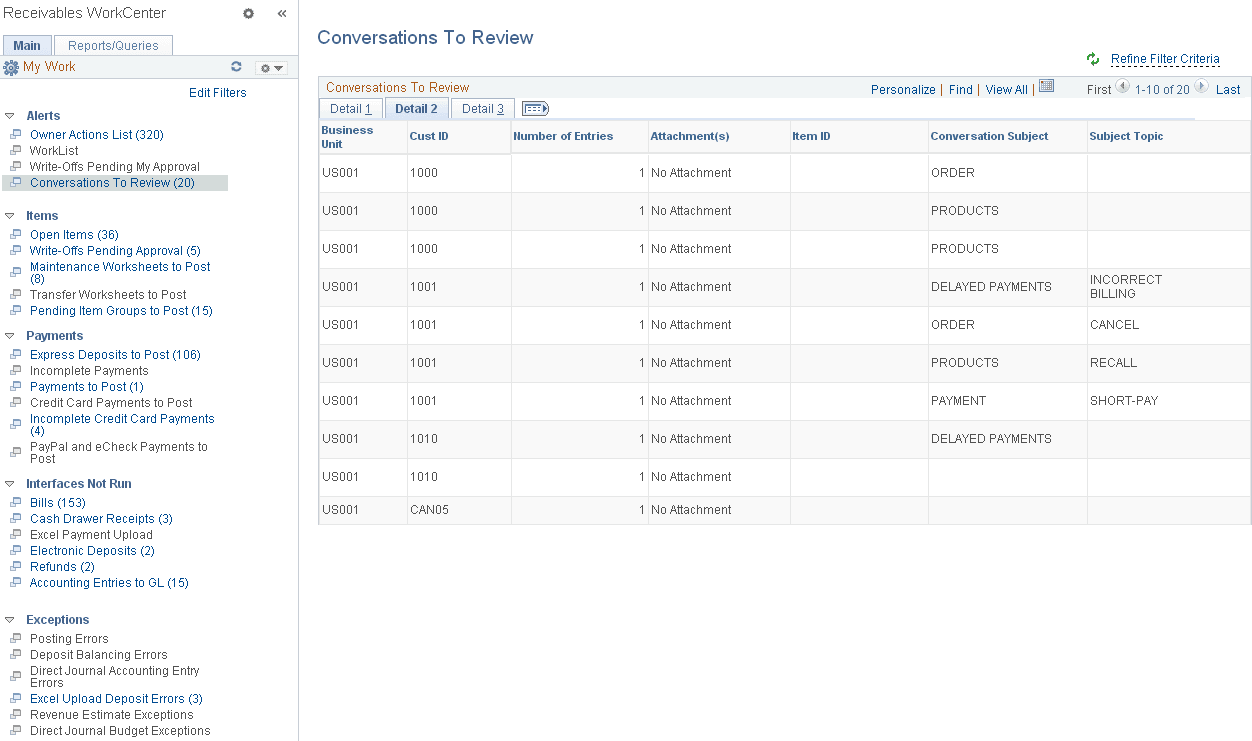Click icon beside Bills link
The width and height of the screenshot is (1252, 741).
click(15, 502)
